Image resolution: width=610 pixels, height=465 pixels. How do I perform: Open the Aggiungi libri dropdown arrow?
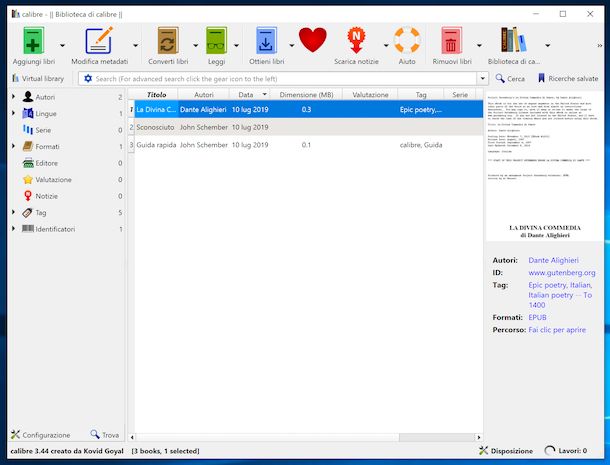[x=62, y=46]
